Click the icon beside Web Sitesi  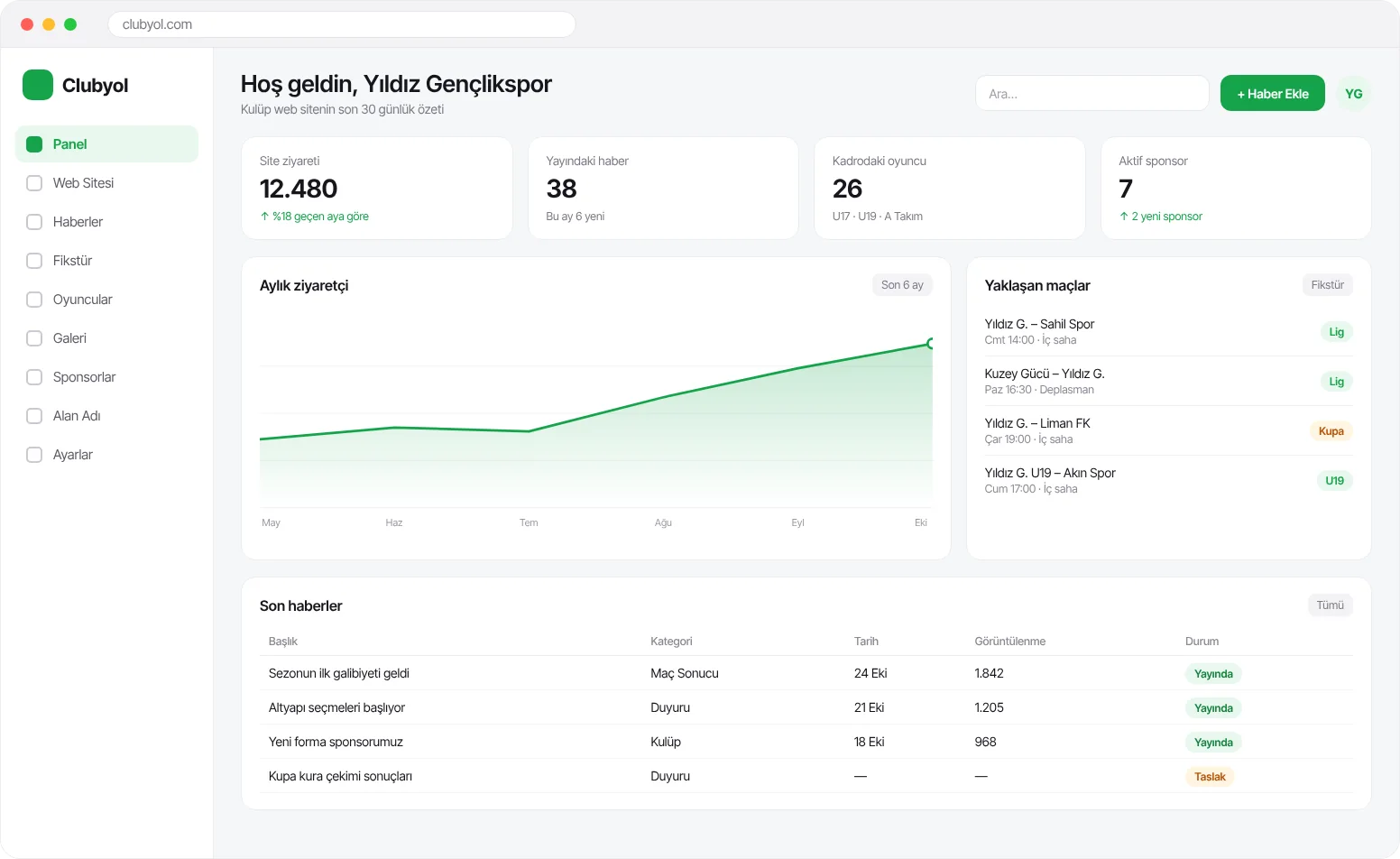coord(34,183)
